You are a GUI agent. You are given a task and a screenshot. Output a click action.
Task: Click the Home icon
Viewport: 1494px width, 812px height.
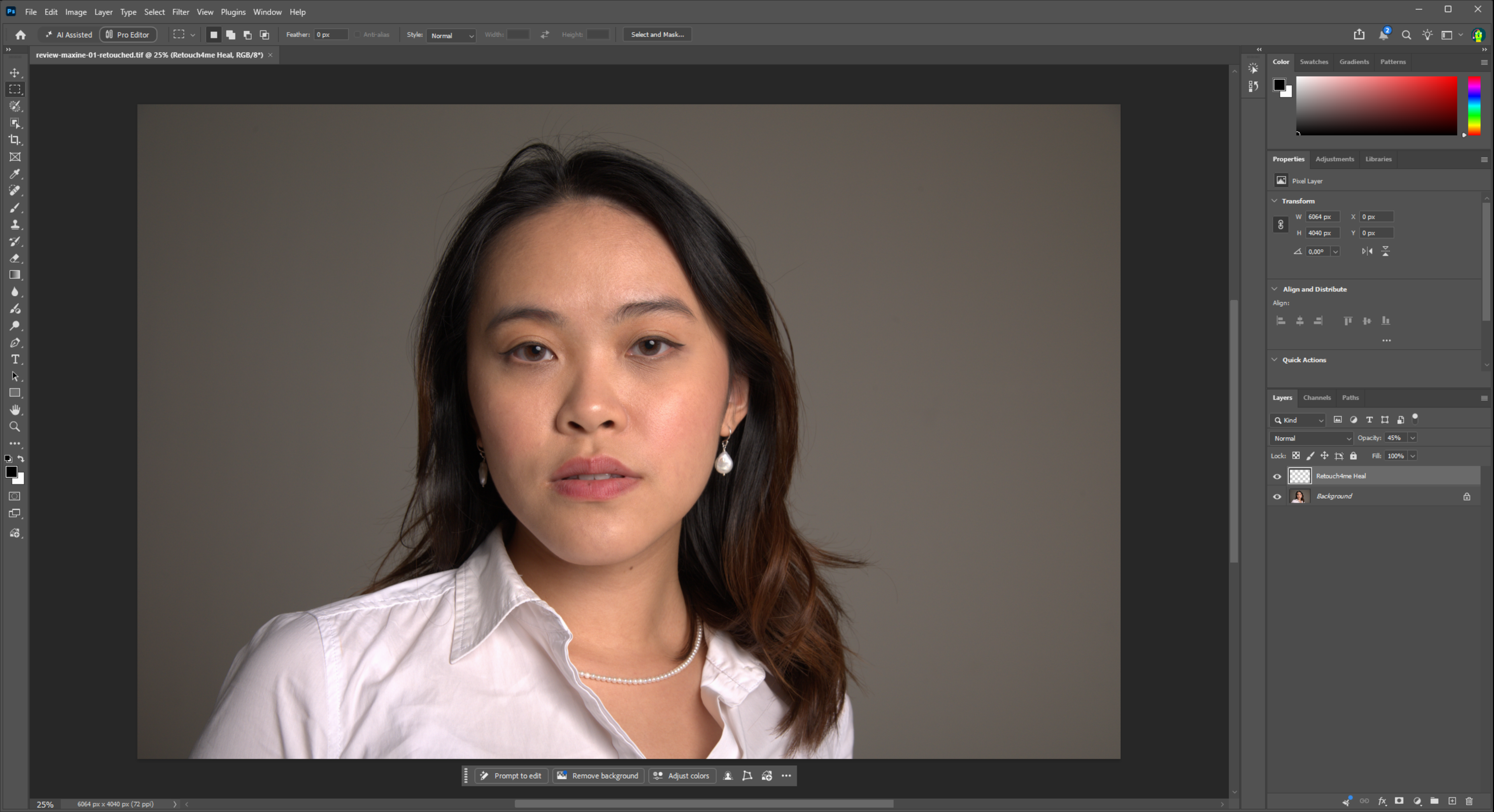20,35
